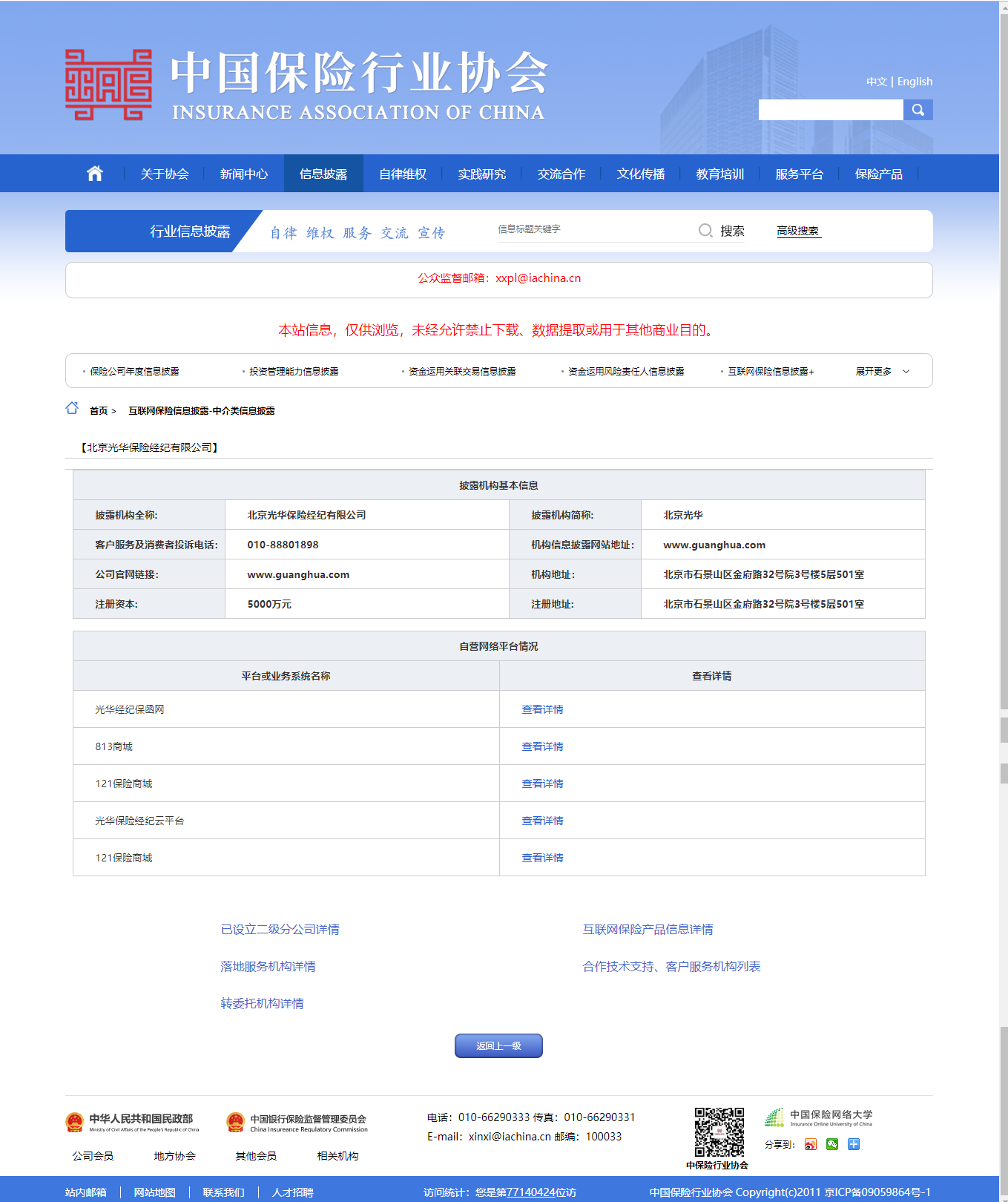Open 相关机构 footer link
Screen dimensions: 1008x1202
click(x=337, y=1156)
